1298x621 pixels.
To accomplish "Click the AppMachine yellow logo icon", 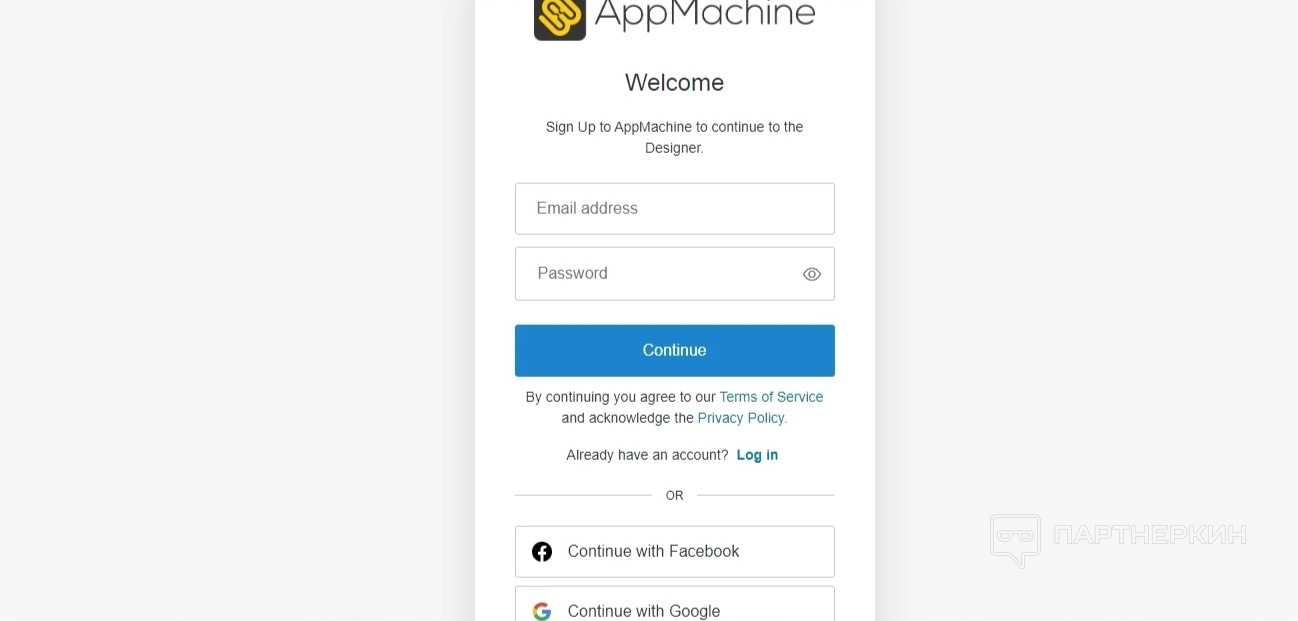I will (x=560, y=18).
